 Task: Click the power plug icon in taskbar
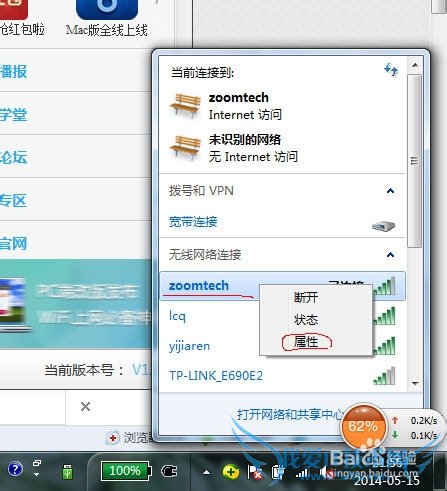(169, 471)
